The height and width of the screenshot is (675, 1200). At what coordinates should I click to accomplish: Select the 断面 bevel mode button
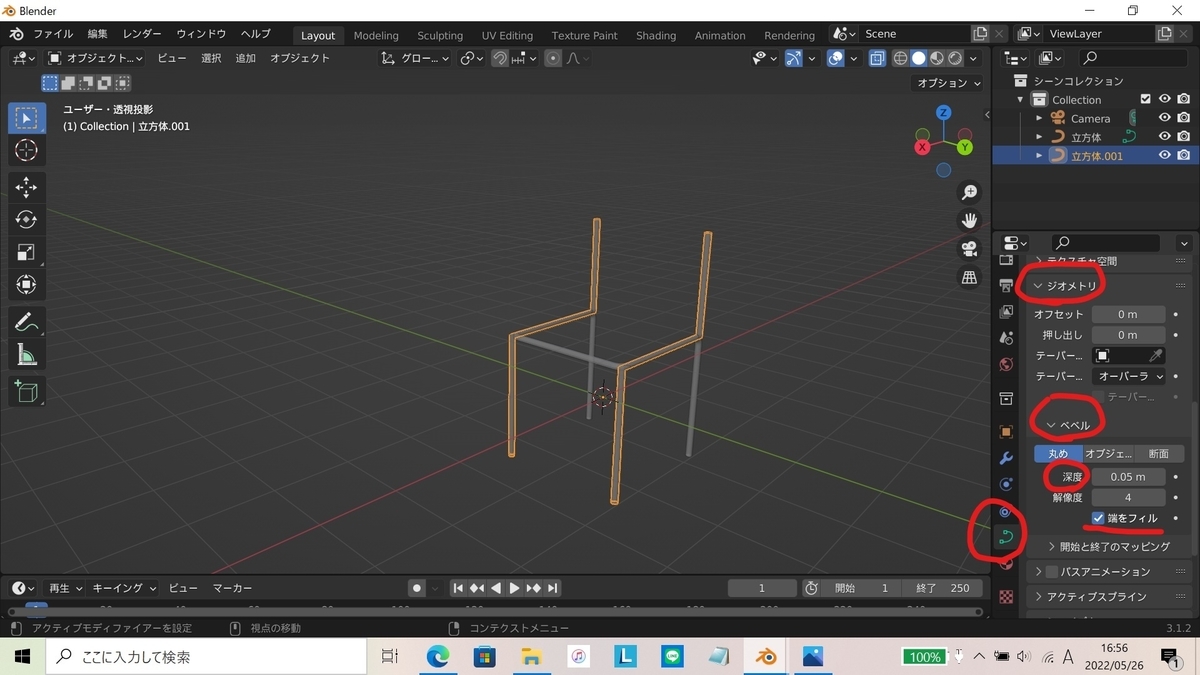pos(1159,453)
